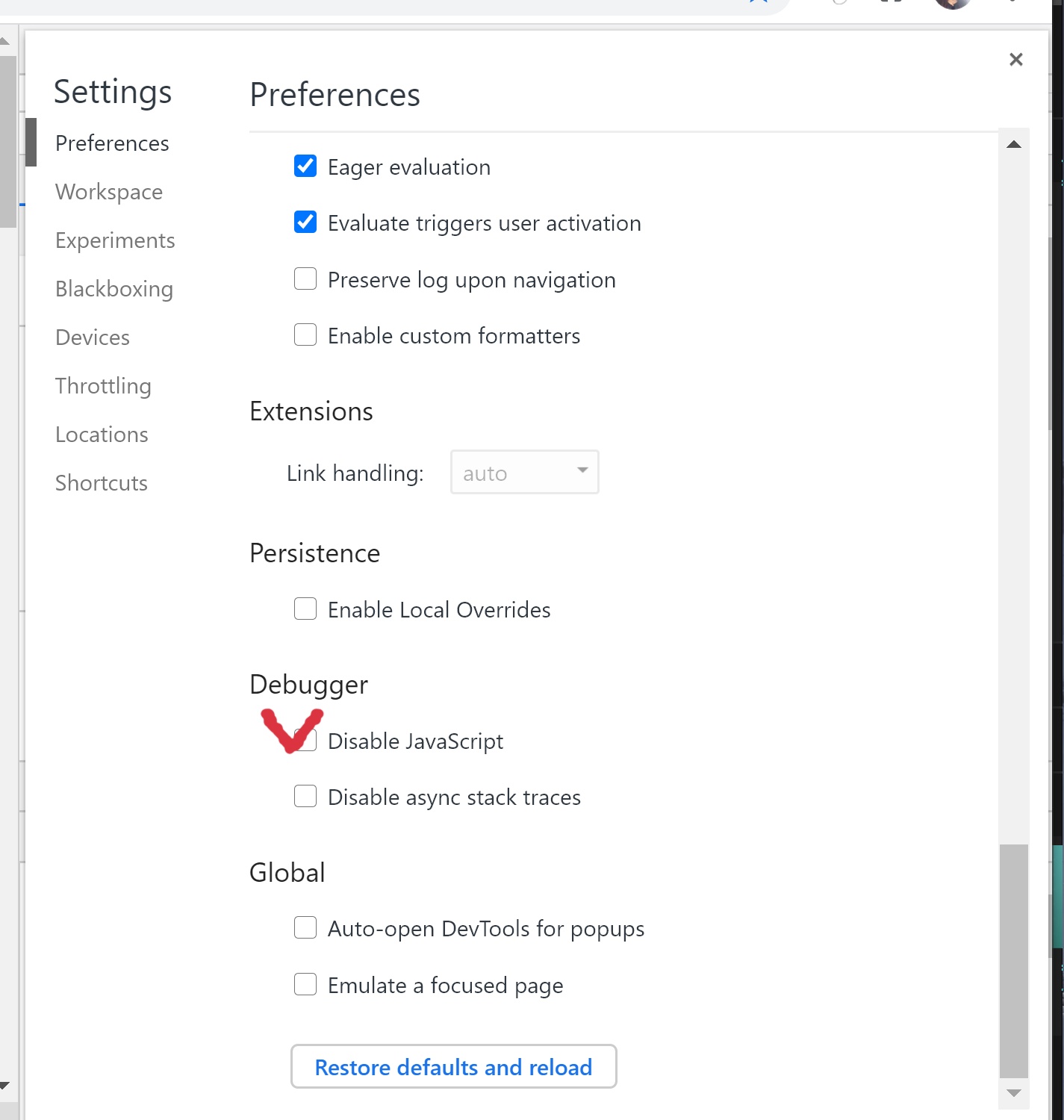The height and width of the screenshot is (1120, 1064).
Task: Enable Auto-open DevTools for popups
Action: 305,927
